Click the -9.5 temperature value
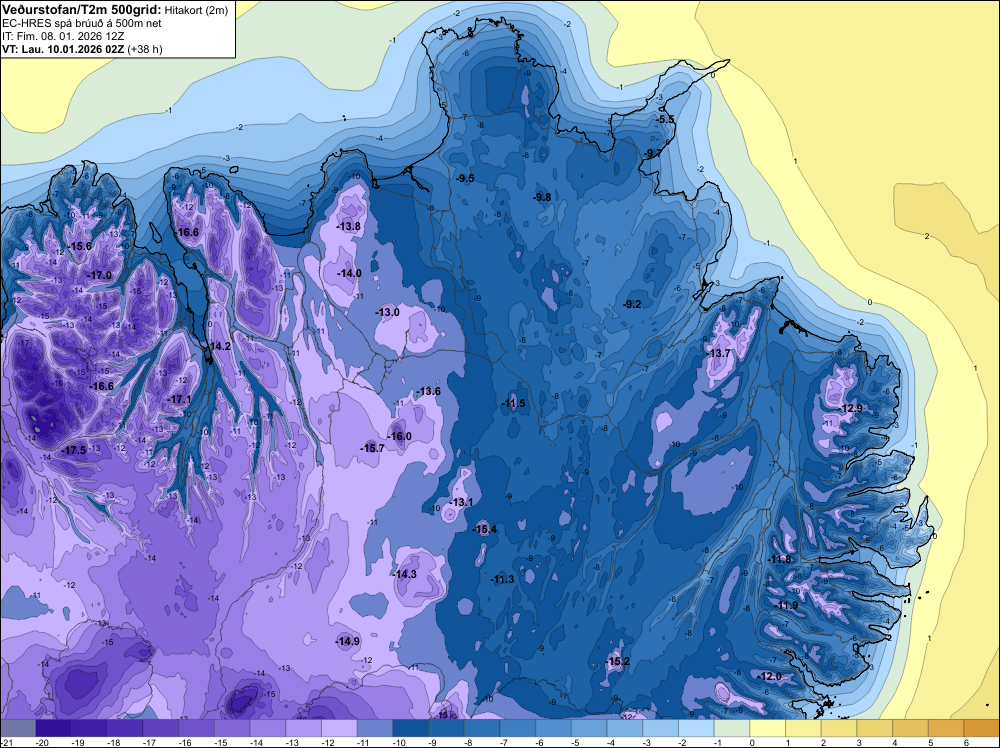This screenshot has width=1000, height=748. [465, 178]
